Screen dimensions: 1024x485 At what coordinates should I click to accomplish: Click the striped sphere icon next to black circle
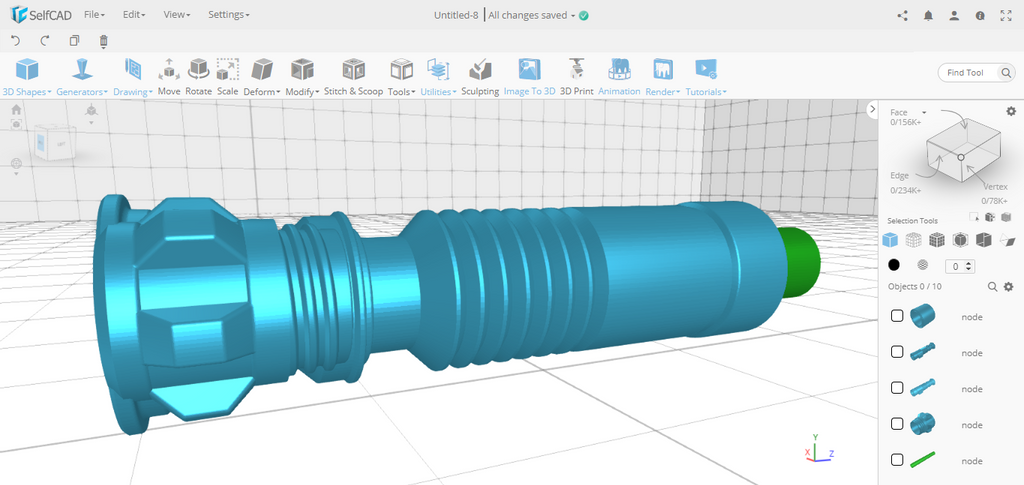pyautogui.click(x=923, y=265)
